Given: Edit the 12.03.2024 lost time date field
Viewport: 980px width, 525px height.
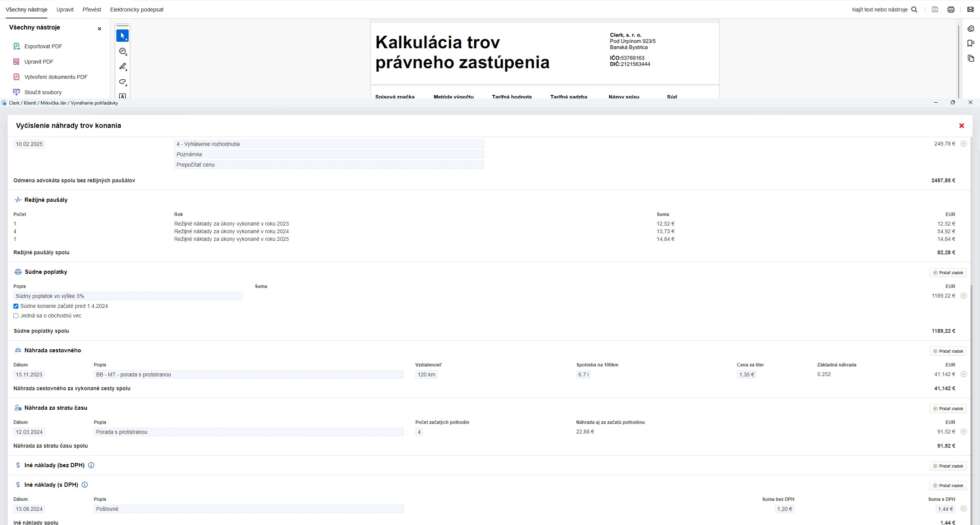Looking at the screenshot, I should (29, 432).
